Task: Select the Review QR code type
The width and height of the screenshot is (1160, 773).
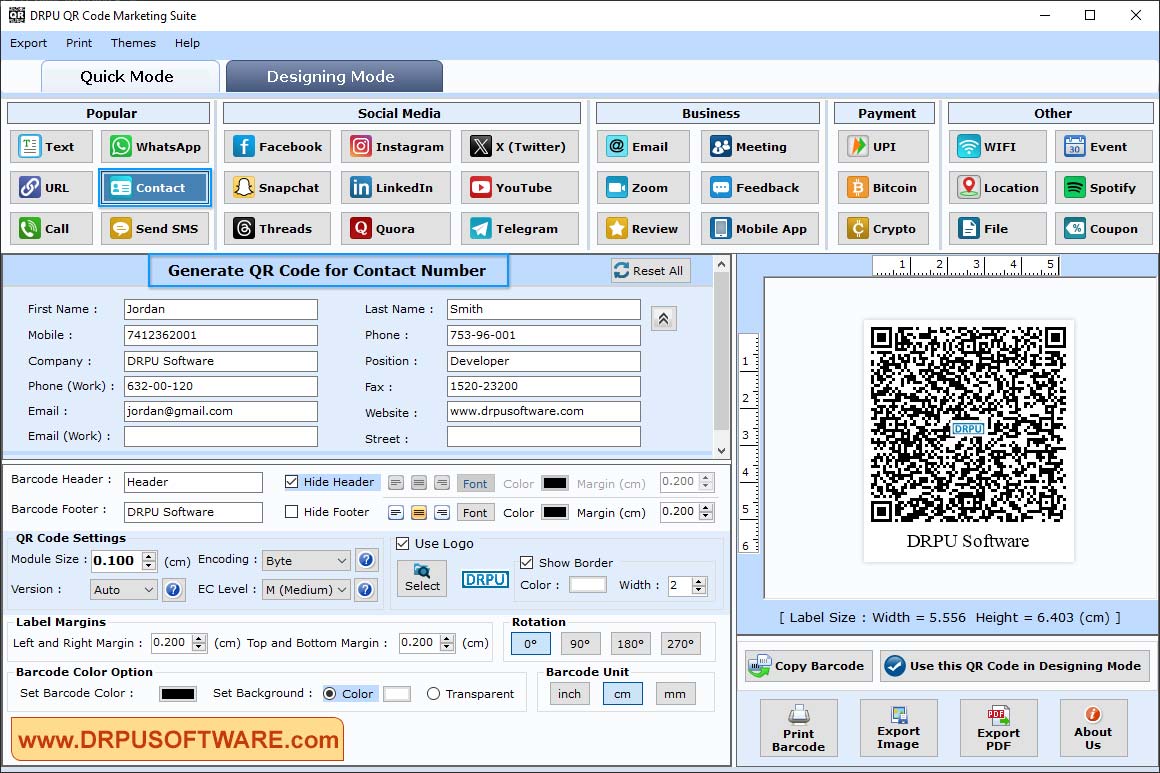Action: click(x=644, y=229)
